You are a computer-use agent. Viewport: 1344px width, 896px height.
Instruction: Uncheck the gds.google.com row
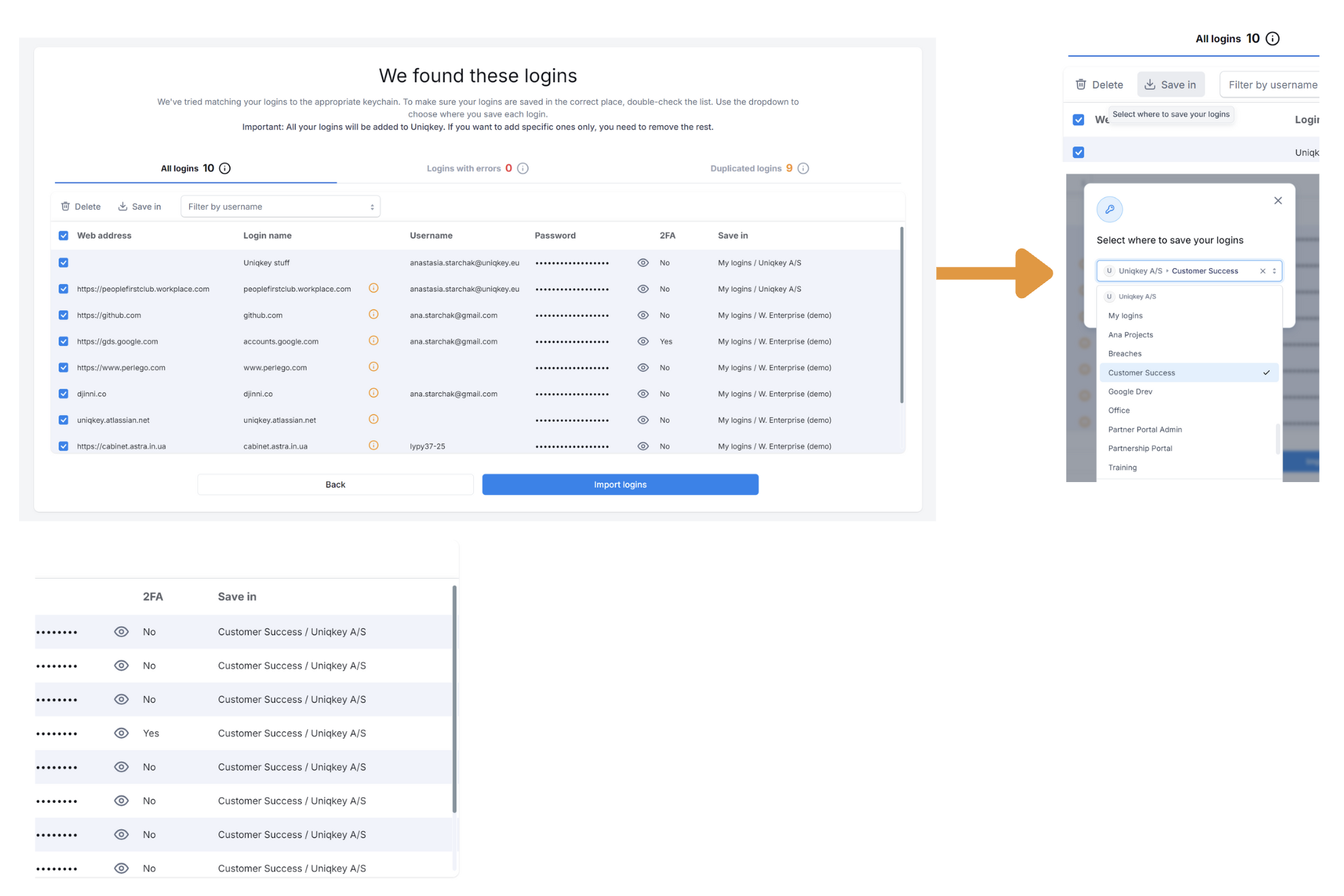63,341
